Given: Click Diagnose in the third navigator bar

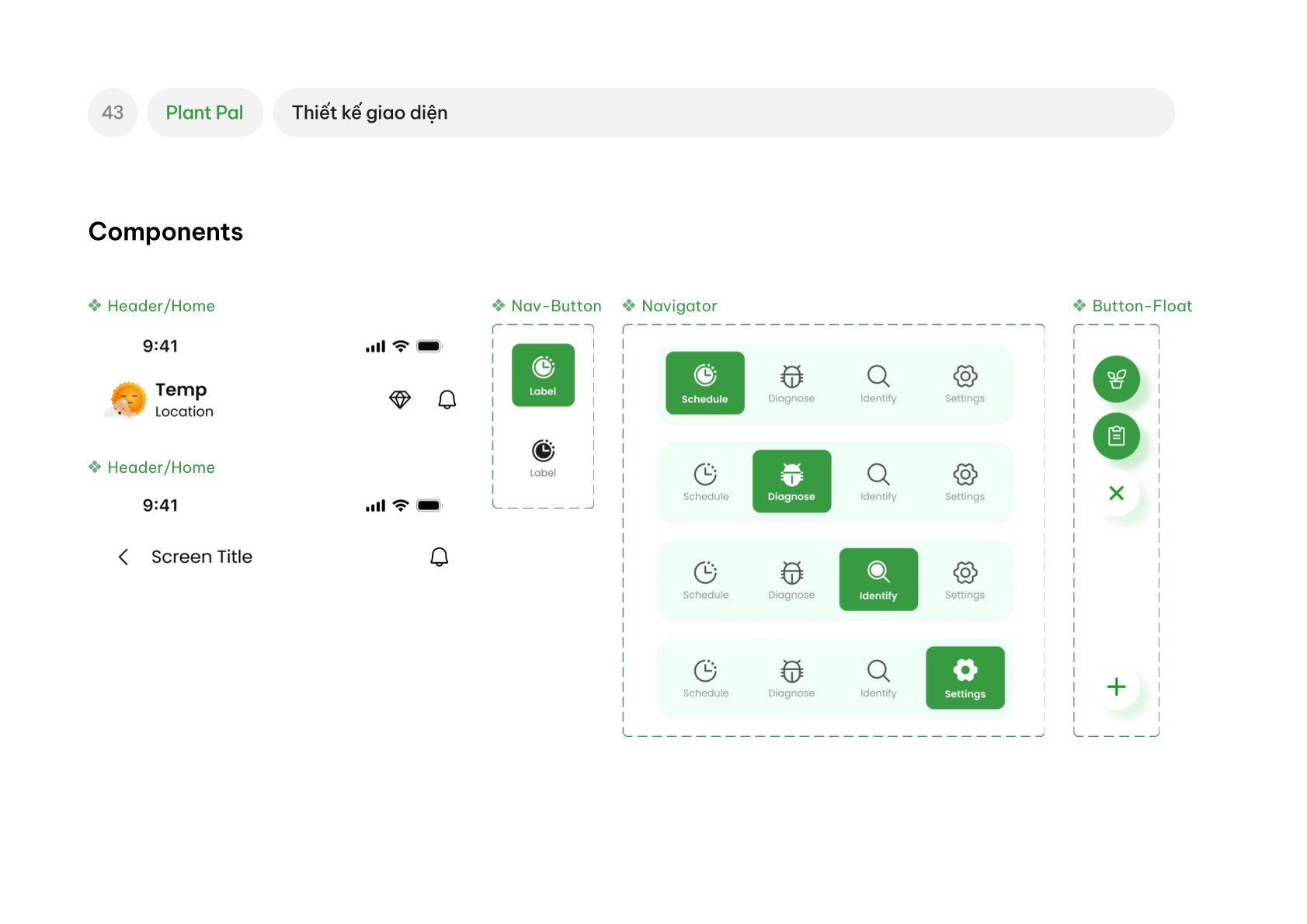Looking at the screenshot, I should [x=791, y=580].
